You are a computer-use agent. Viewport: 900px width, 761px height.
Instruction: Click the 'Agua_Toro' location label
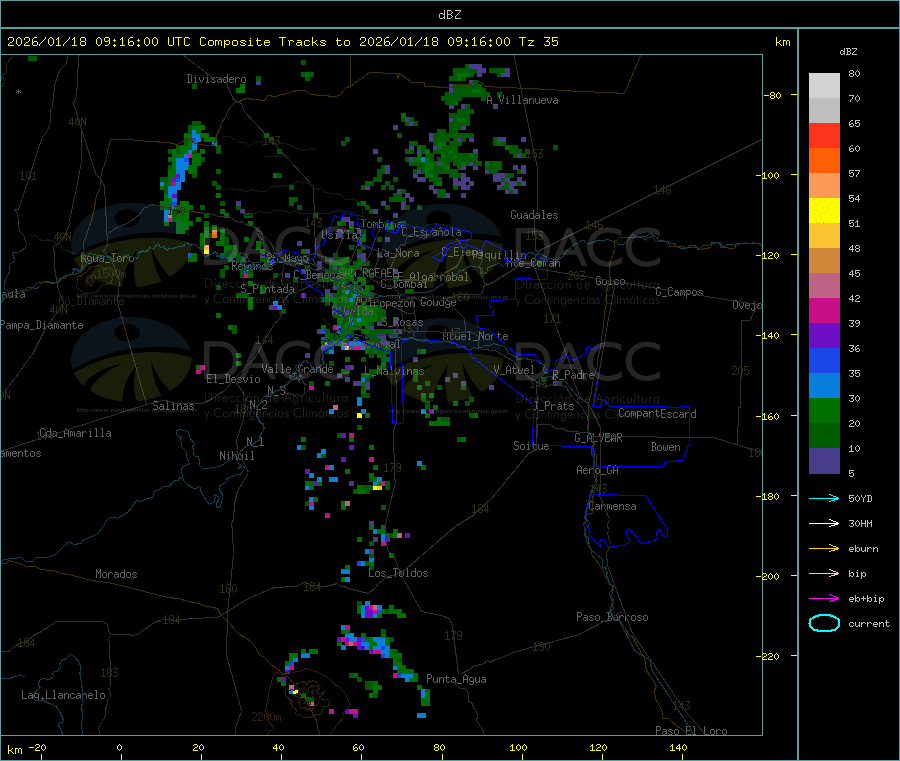pyautogui.click(x=107, y=258)
